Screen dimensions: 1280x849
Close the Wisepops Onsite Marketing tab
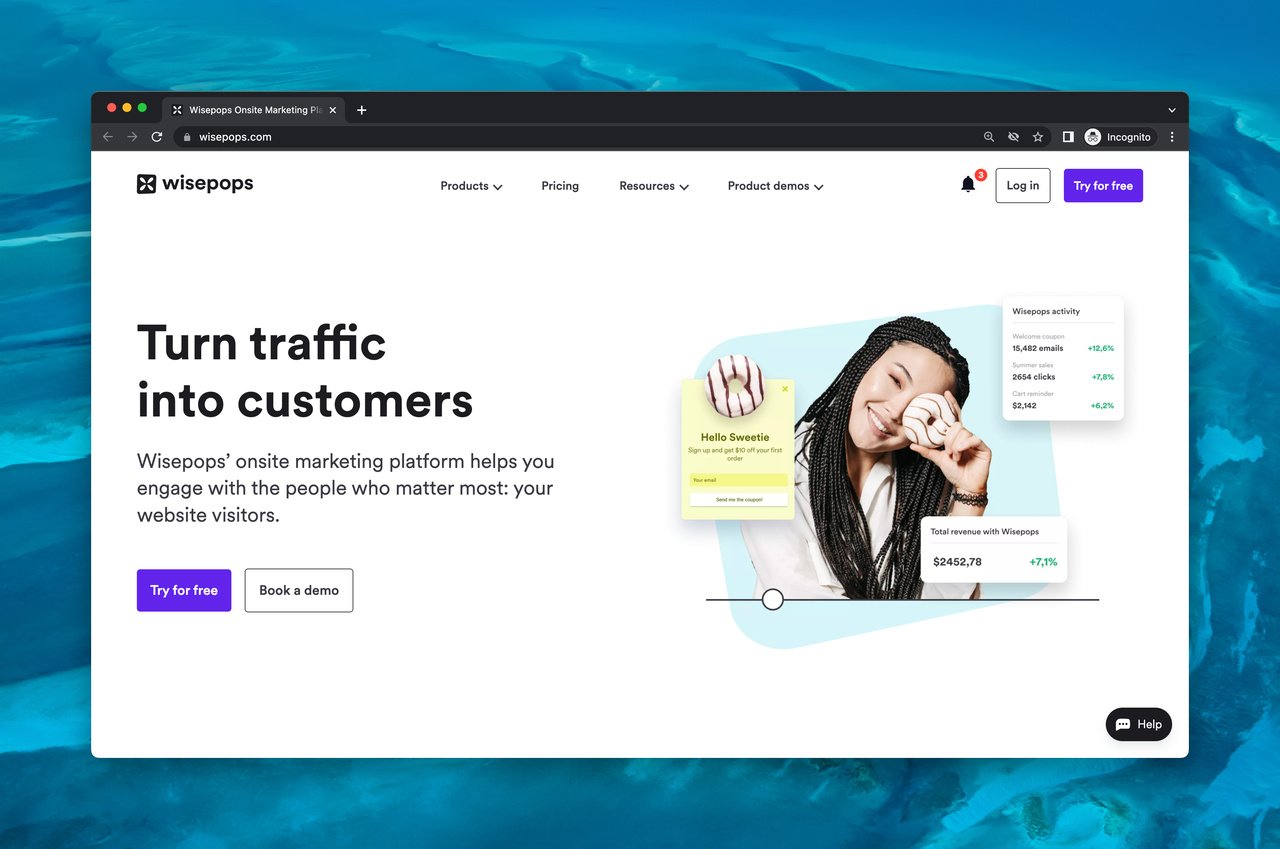click(333, 110)
